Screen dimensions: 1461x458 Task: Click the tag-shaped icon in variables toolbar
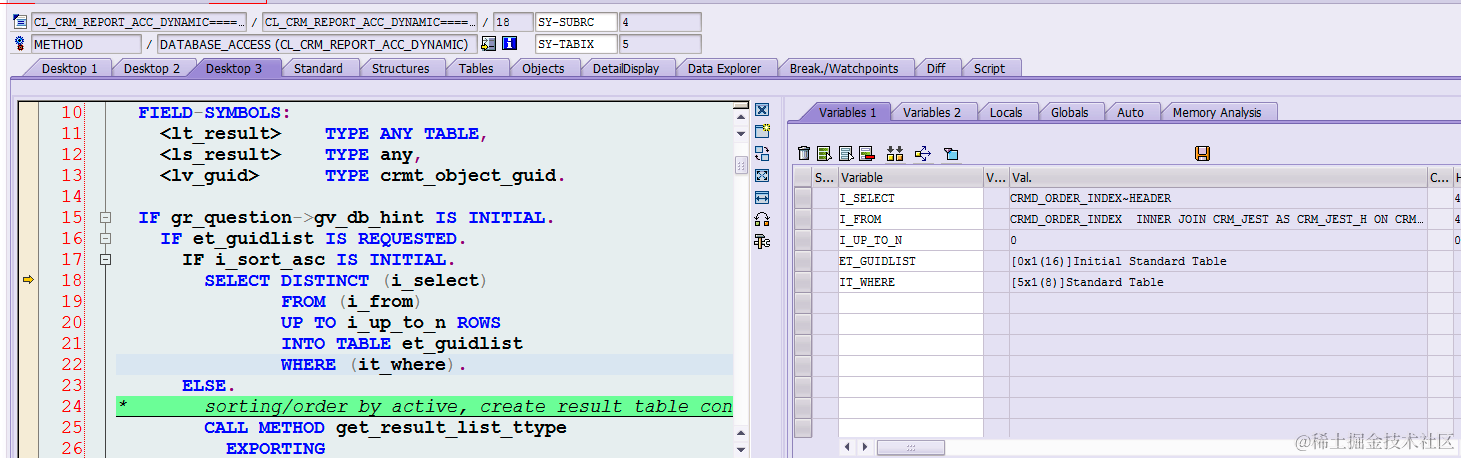click(951, 153)
